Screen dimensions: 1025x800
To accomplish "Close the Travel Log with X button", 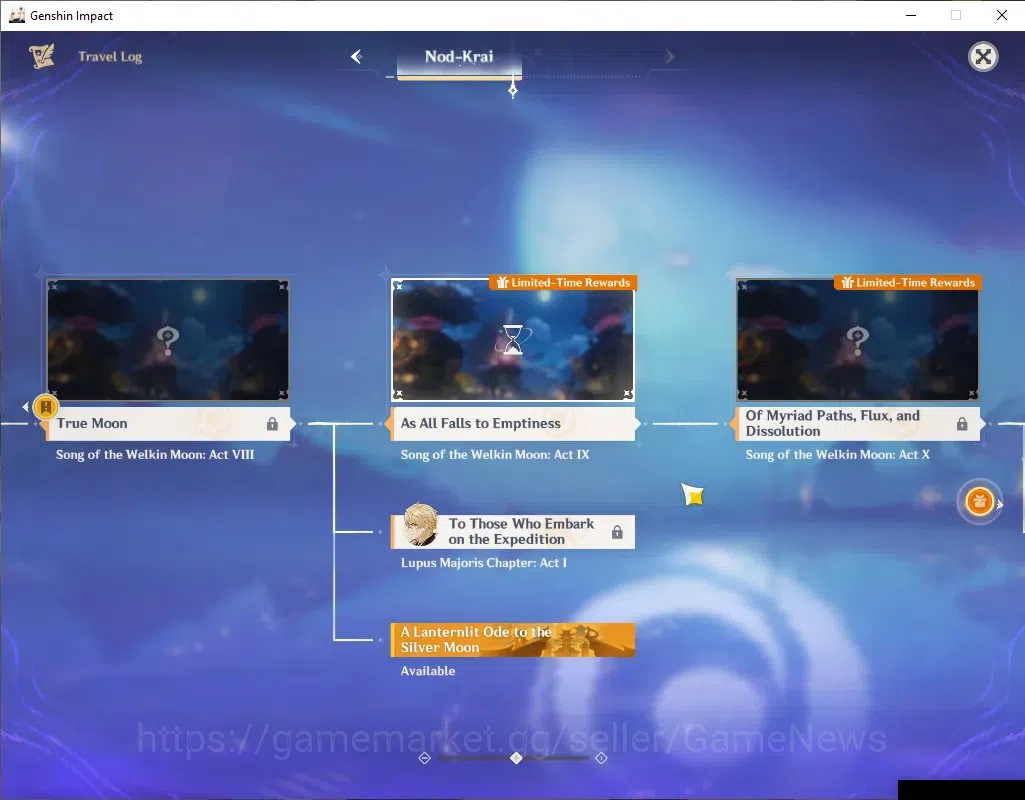I will coord(983,57).
